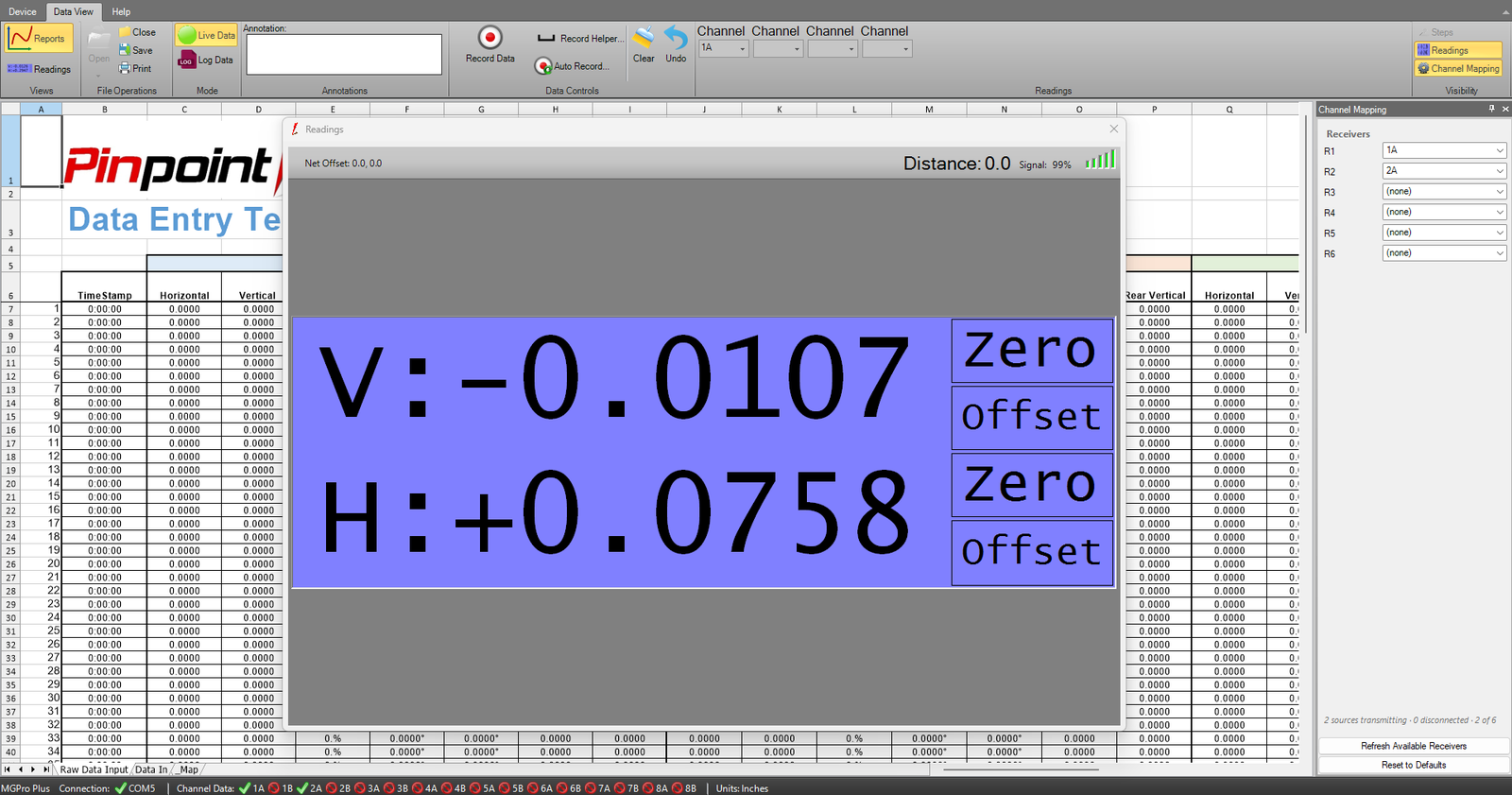
Task: Zero the horizontal reading
Action: (1032, 485)
